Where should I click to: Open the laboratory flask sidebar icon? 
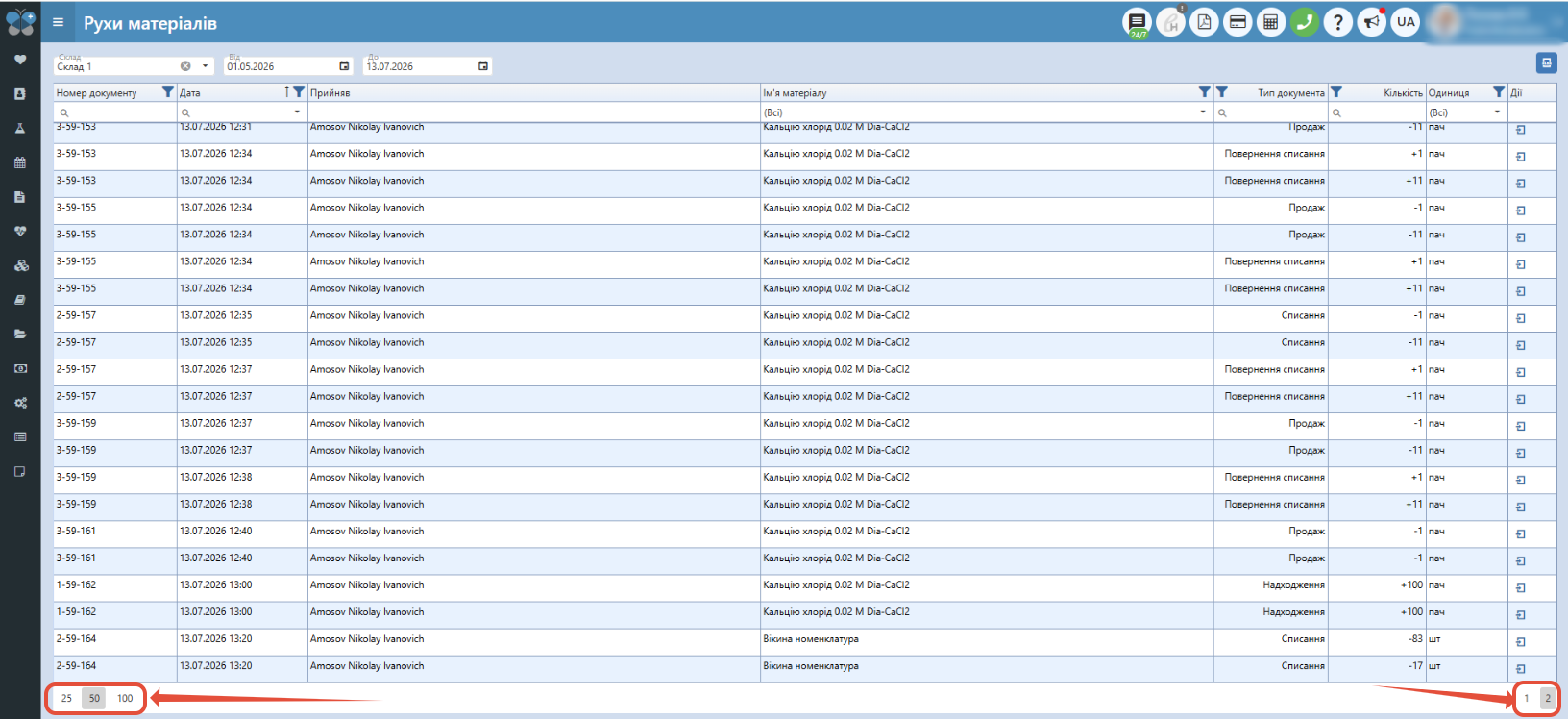20,128
